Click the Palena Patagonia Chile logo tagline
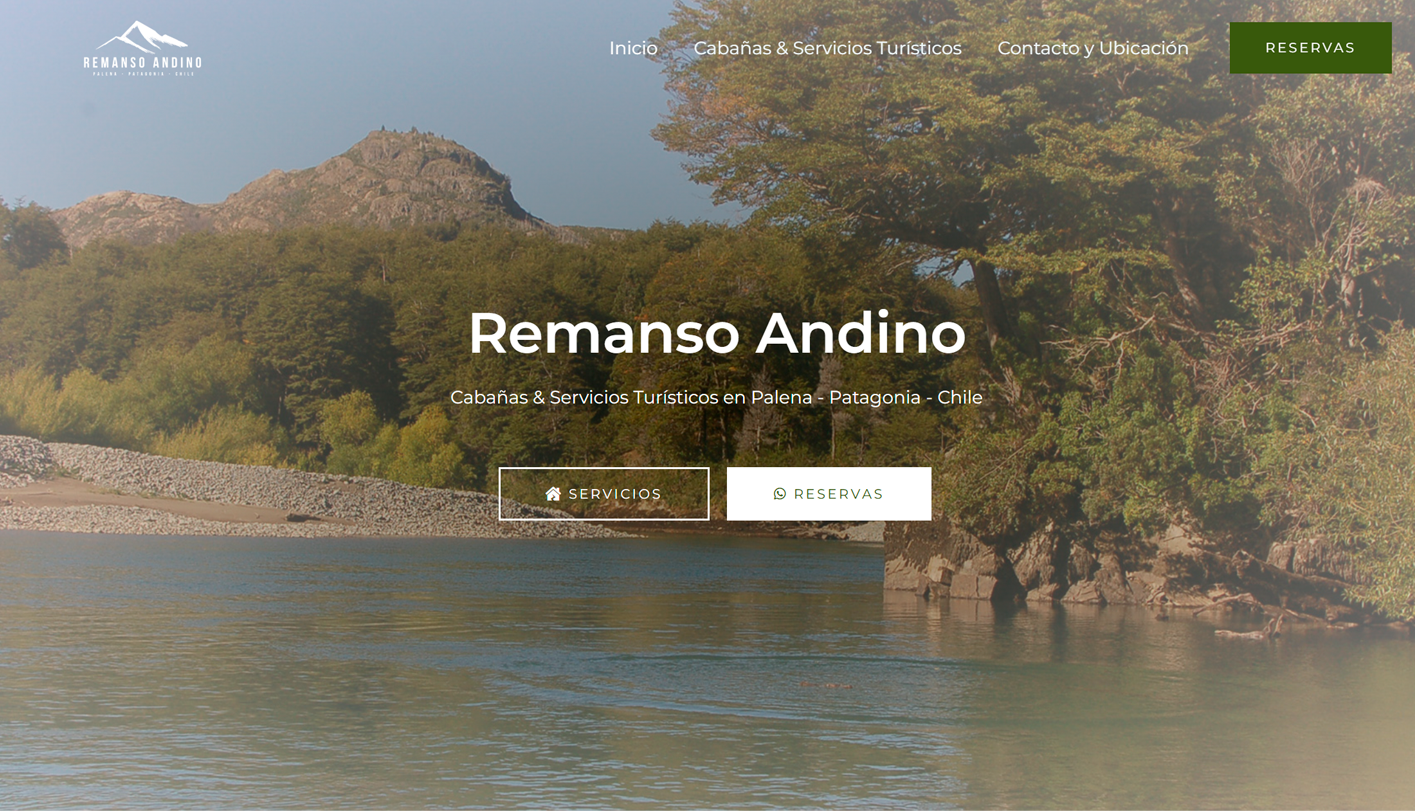This screenshot has width=1415, height=811. click(x=143, y=74)
